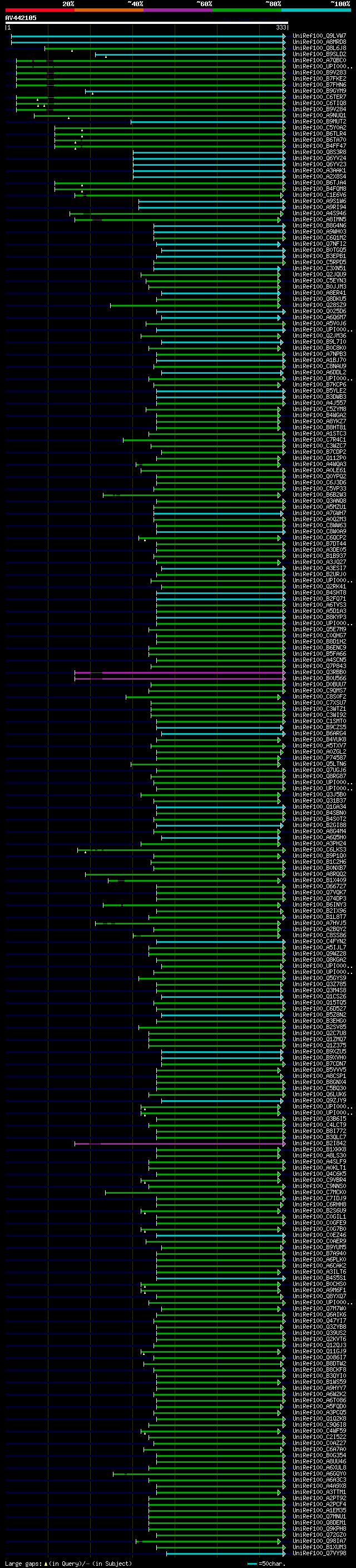This screenshot has height=1568, width=356.
Task: Open hit UniRef100_D0BUU7
Action: pyautogui.click(x=319, y=685)
